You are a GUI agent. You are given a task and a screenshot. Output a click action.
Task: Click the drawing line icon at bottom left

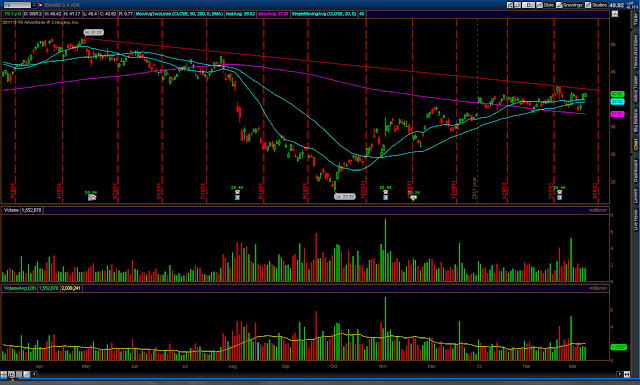click(27, 374)
